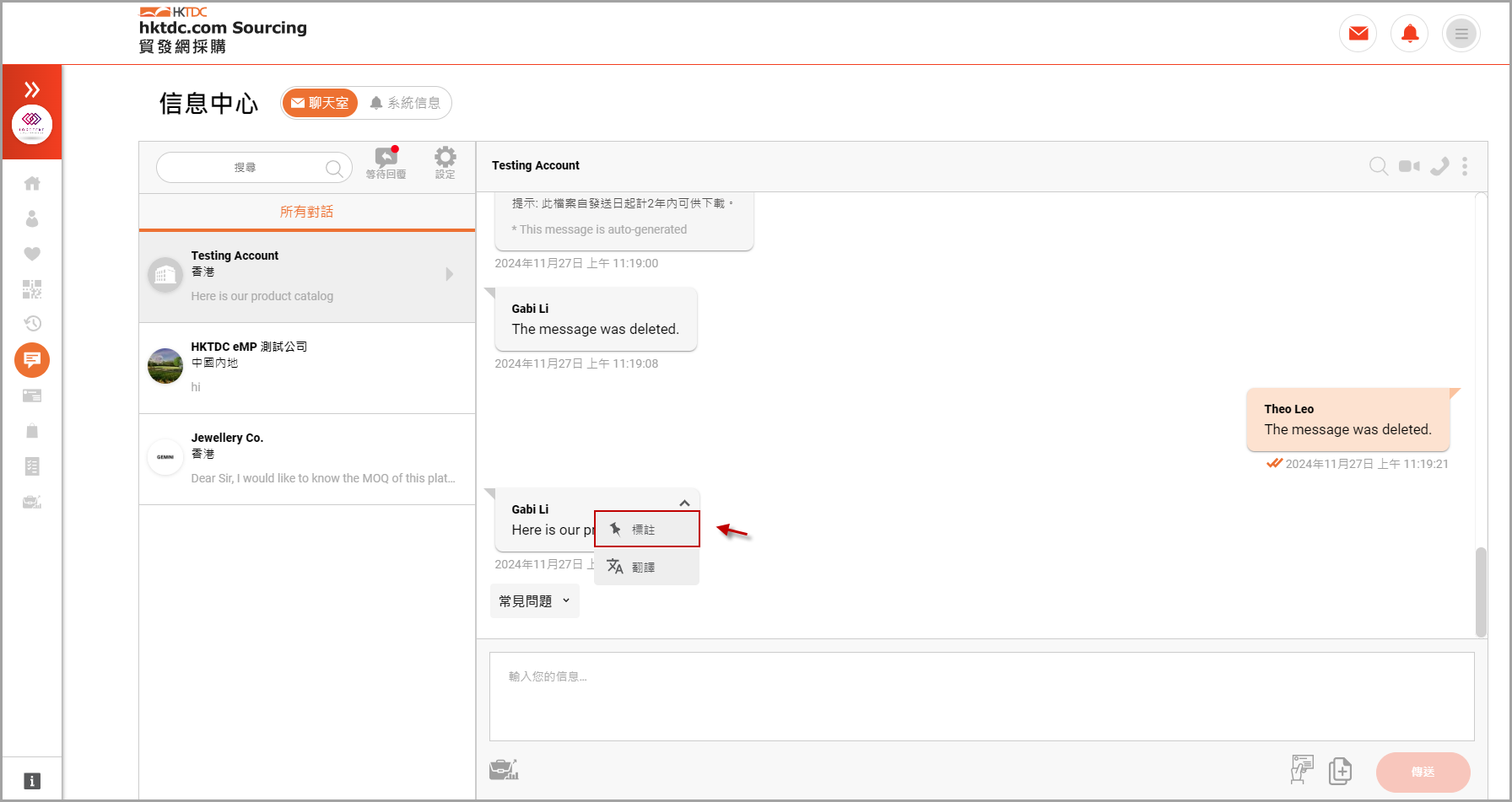Go to the home icon in sidebar
Screen dimensions: 1512x802
32,183
